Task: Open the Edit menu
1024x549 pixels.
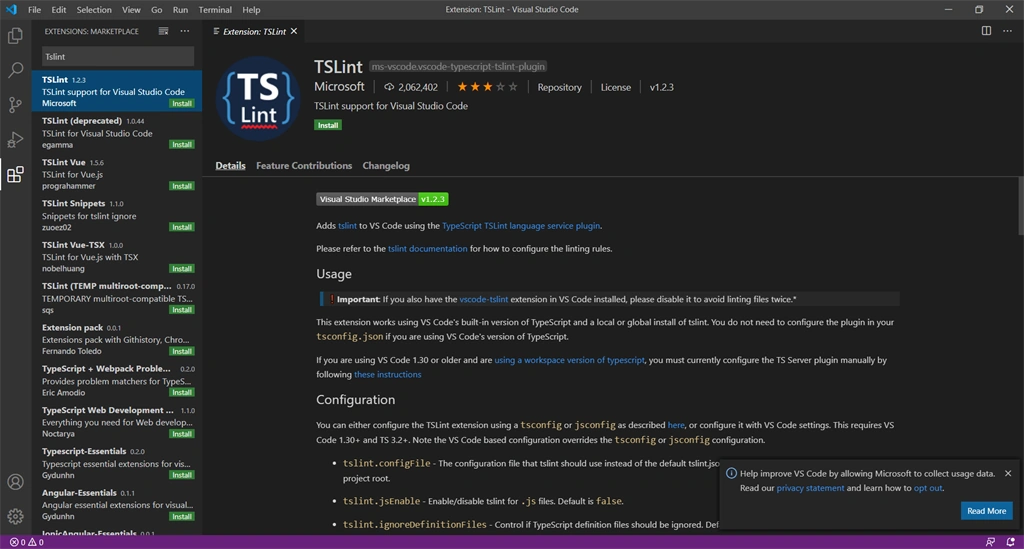Action: tap(59, 10)
